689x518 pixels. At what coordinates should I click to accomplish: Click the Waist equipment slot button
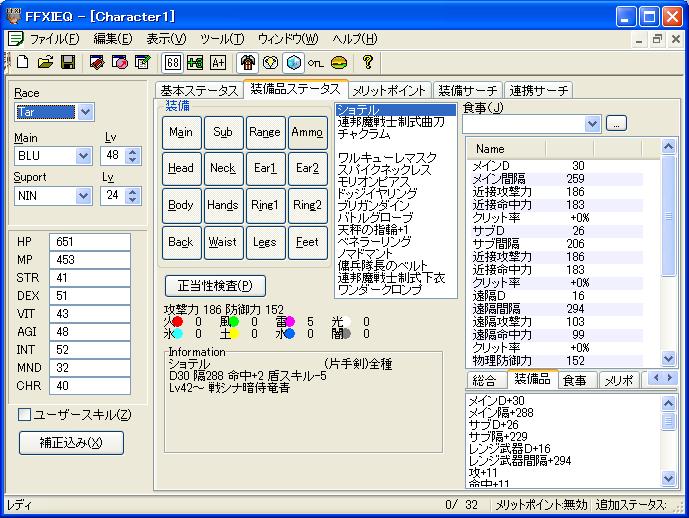(223, 242)
